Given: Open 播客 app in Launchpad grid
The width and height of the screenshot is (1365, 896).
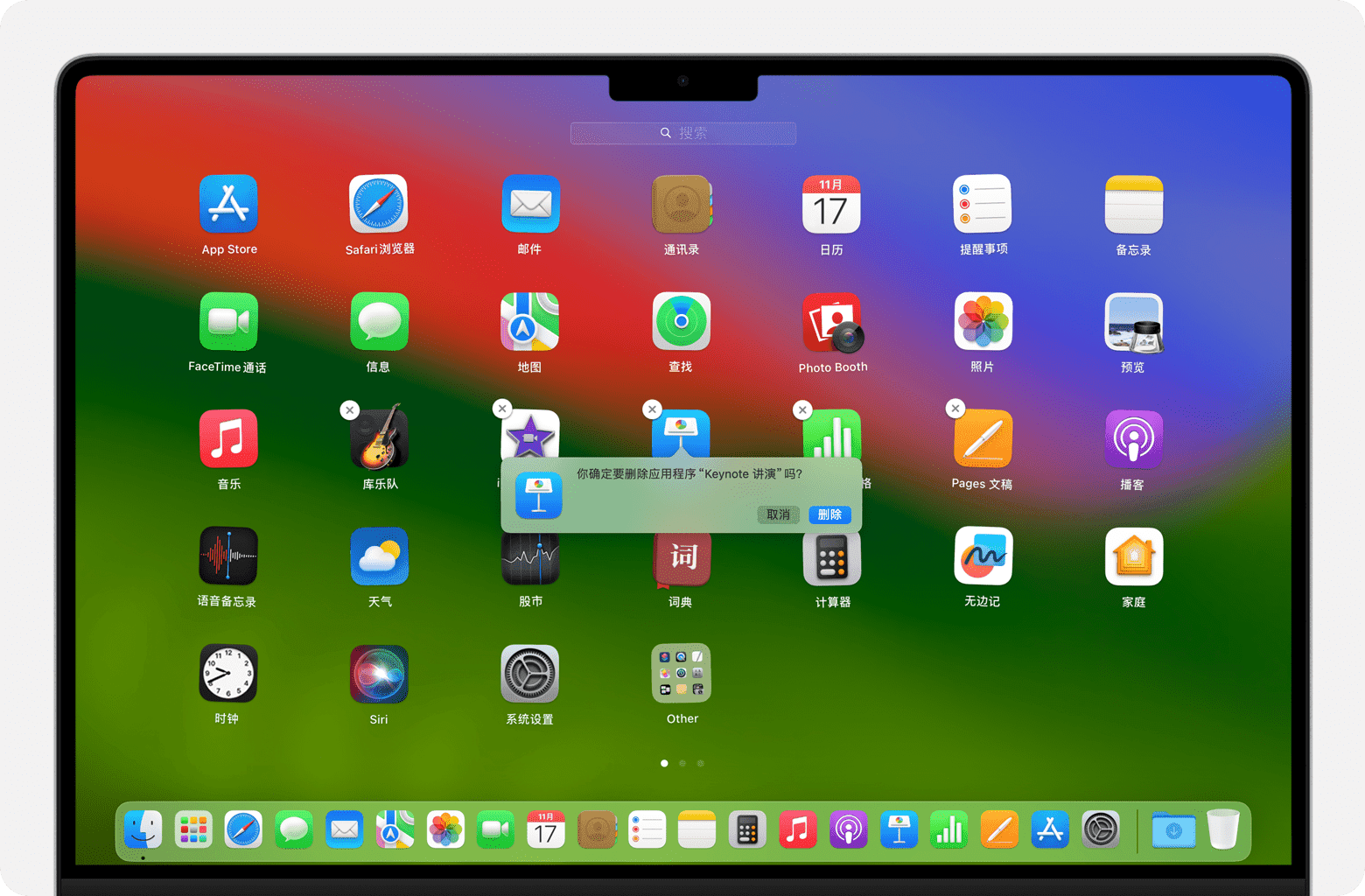Looking at the screenshot, I should (1134, 438).
